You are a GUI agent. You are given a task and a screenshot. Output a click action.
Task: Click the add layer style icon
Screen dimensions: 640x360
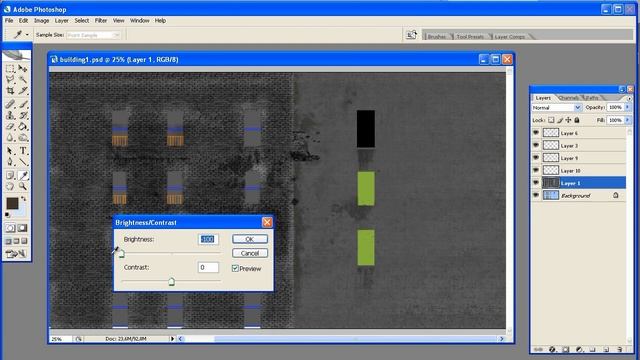tap(552, 349)
